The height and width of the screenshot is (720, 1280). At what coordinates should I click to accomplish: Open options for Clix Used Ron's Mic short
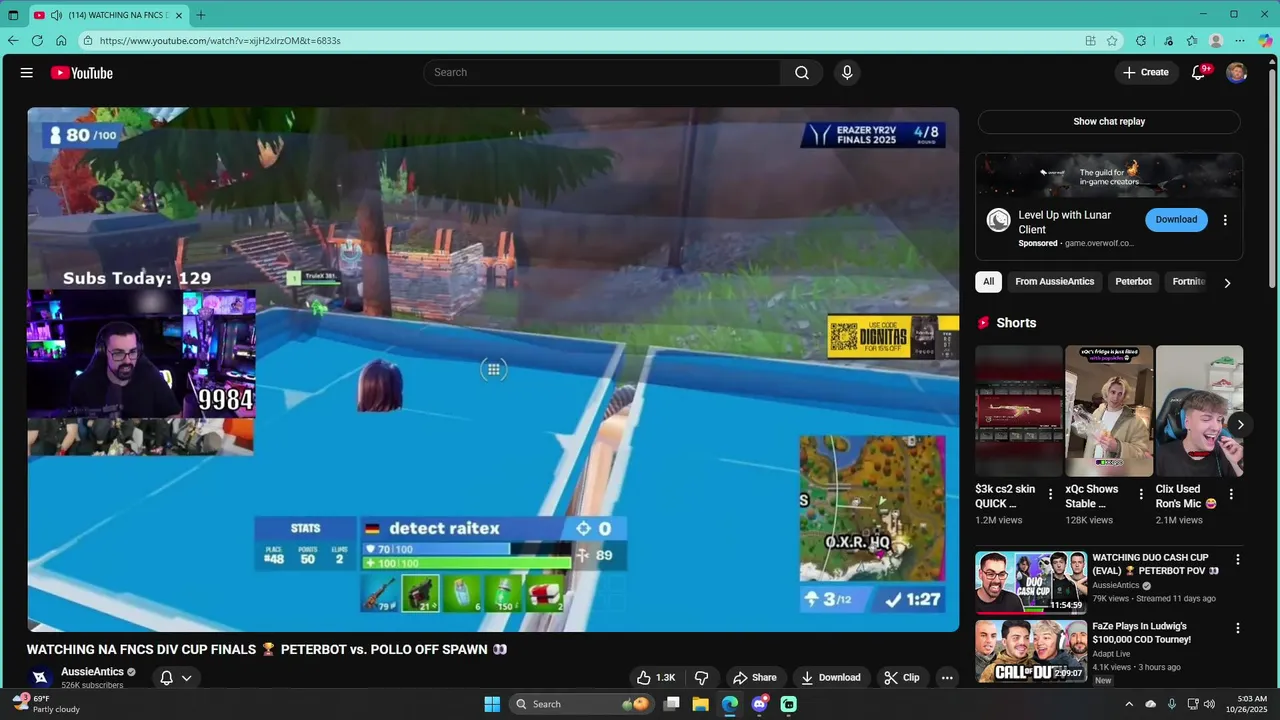1231,494
